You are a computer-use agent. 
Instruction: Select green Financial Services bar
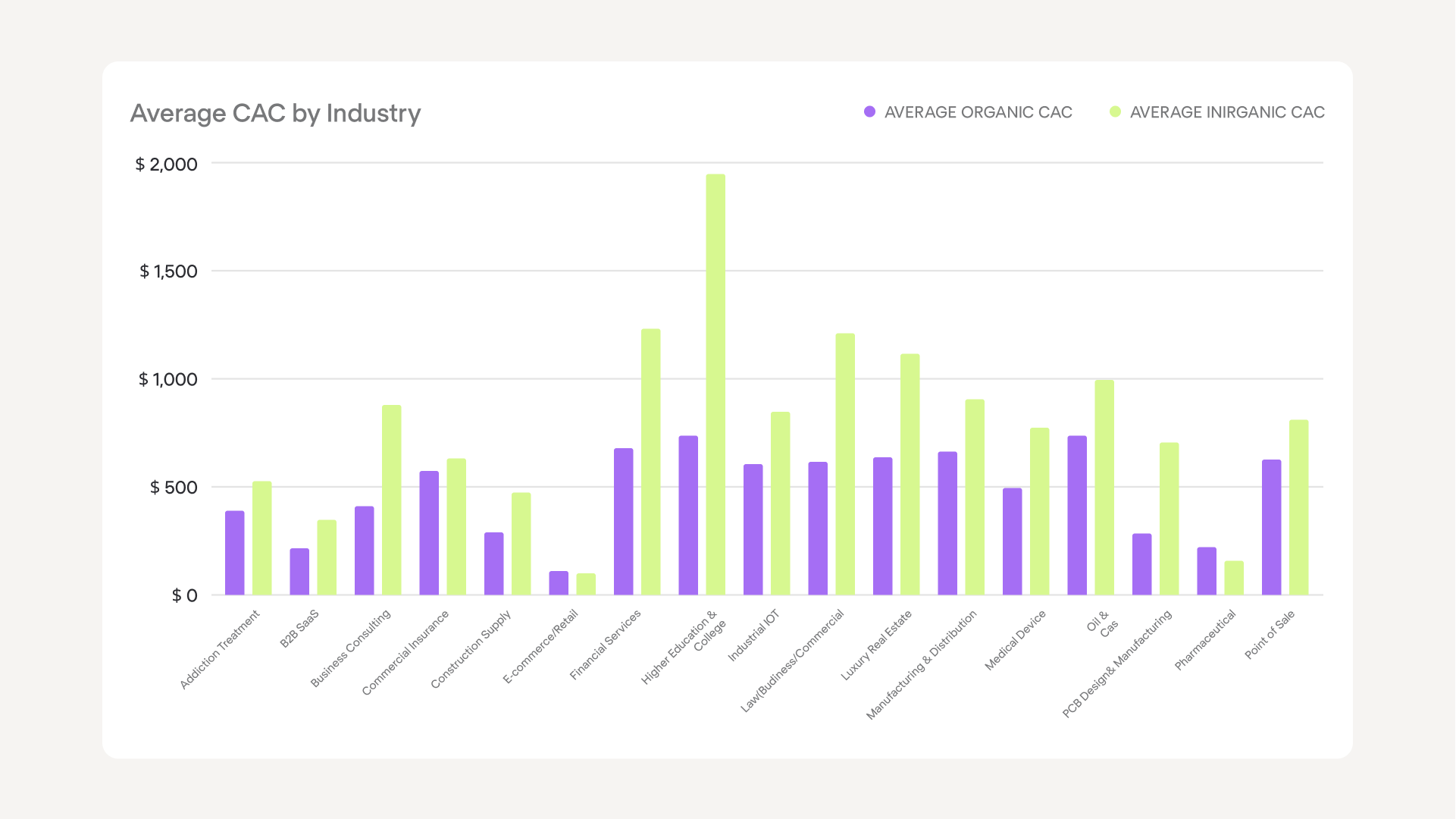point(650,462)
